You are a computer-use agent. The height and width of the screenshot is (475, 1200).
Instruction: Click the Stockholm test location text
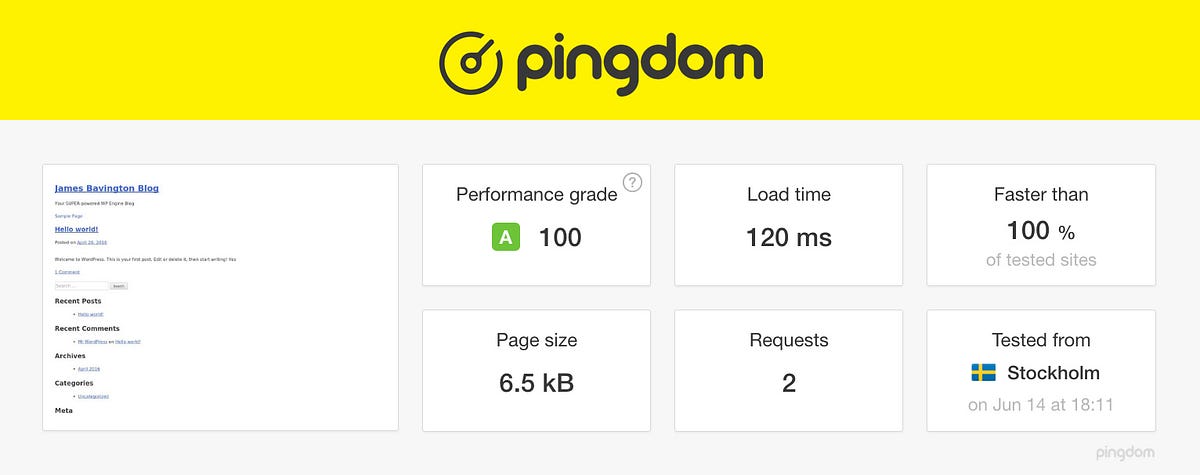(1053, 373)
